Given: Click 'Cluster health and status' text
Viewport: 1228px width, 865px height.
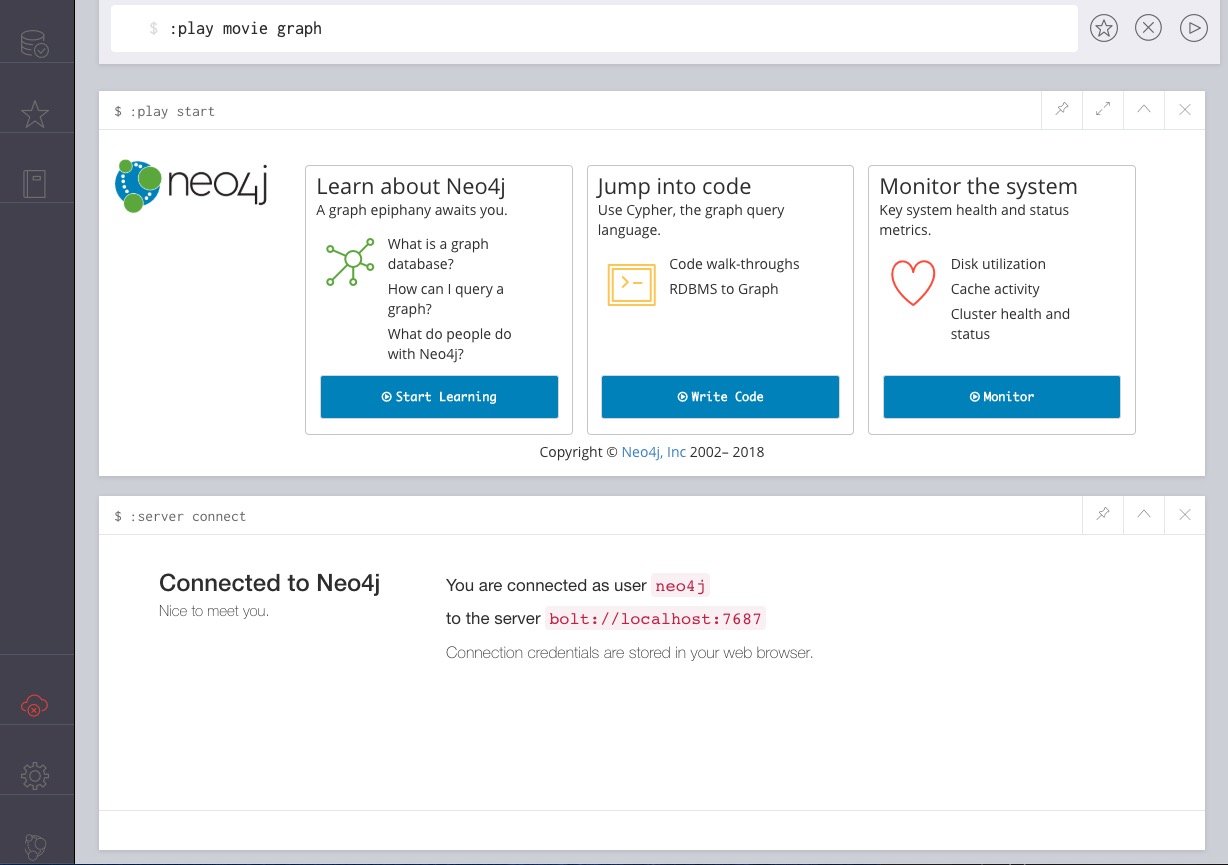Looking at the screenshot, I should [x=1010, y=324].
